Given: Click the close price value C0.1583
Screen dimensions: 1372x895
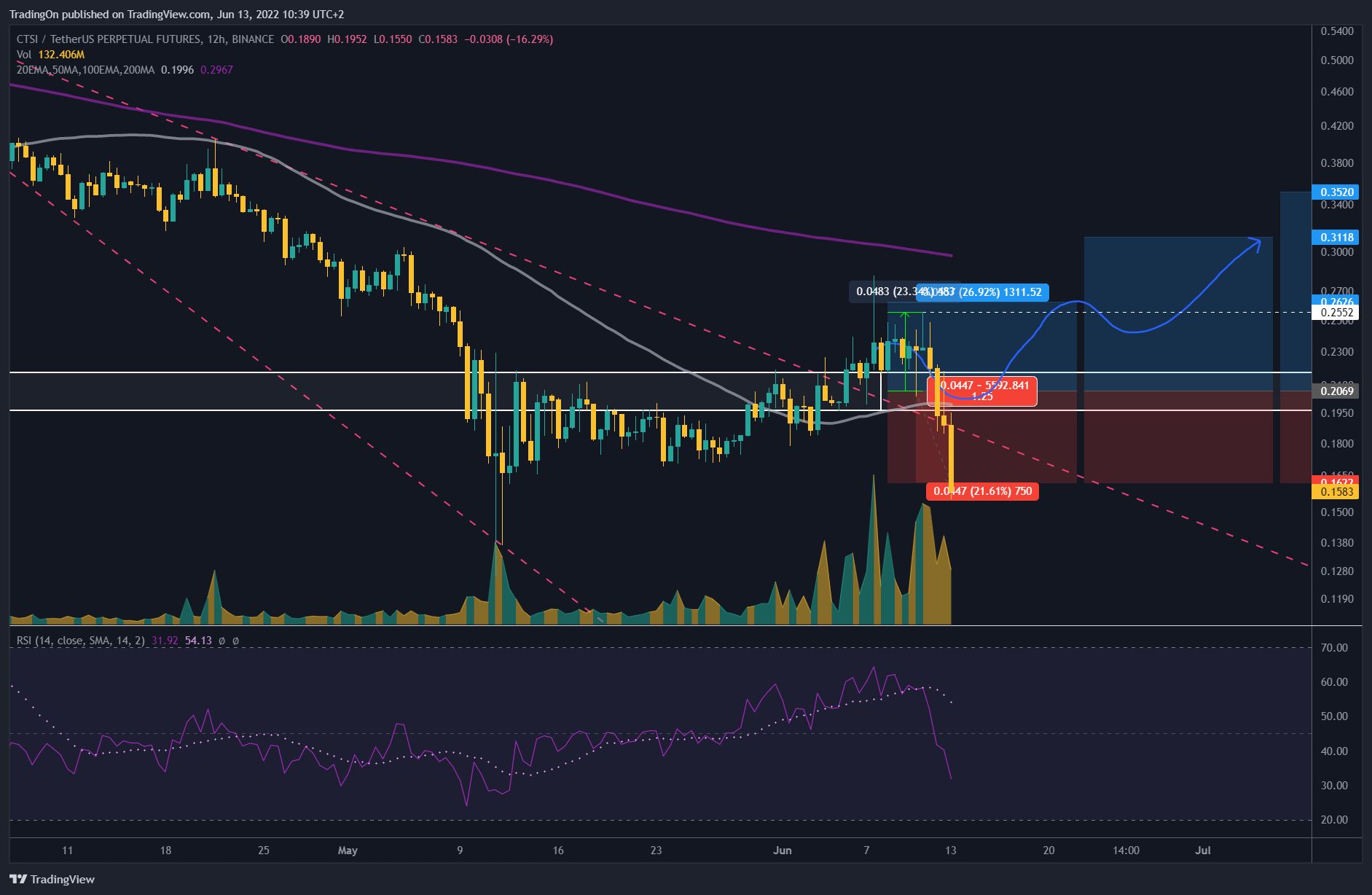Looking at the screenshot, I should 438,39.
